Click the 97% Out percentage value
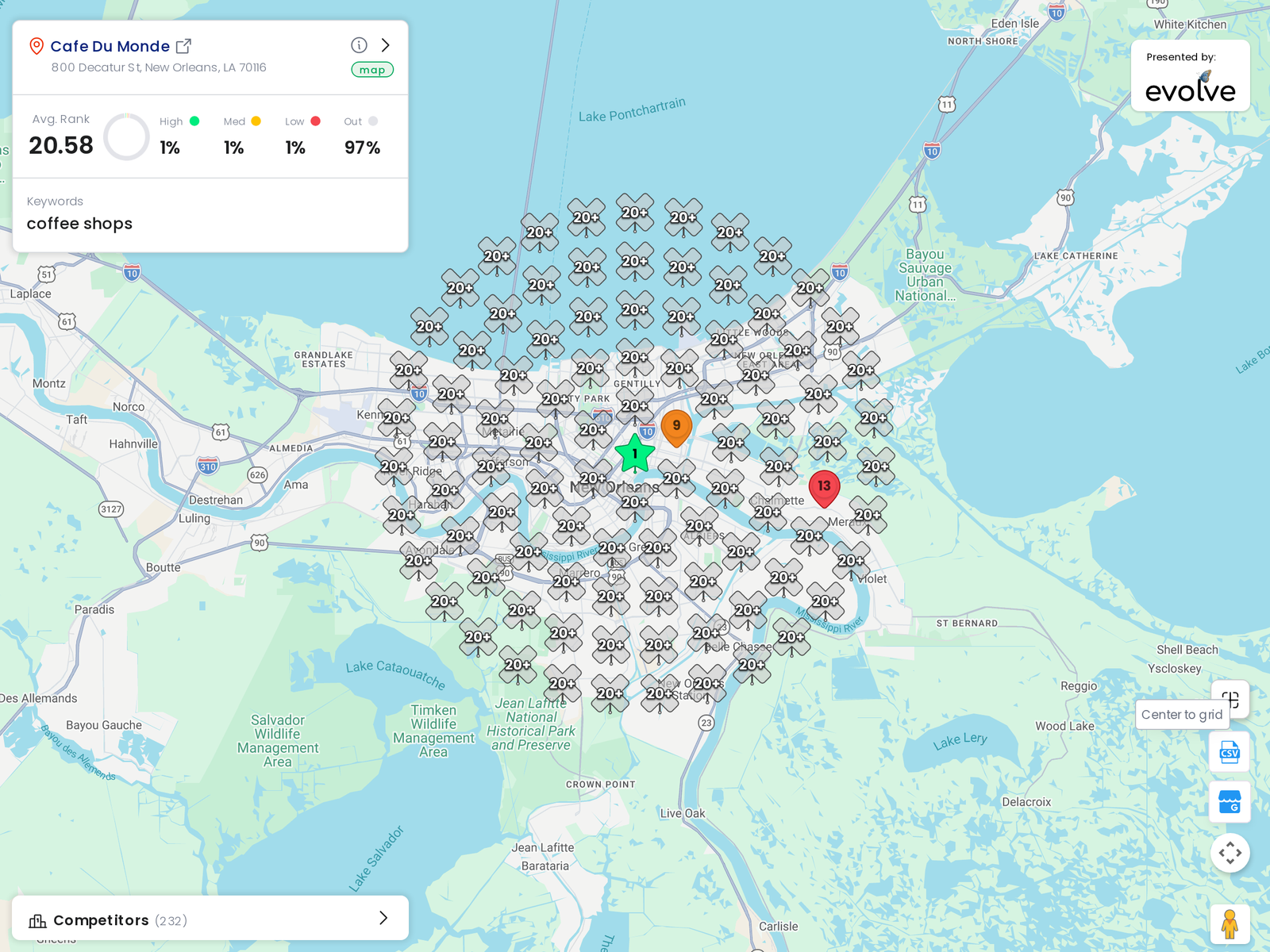The height and width of the screenshot is (952, 1270). 362,148
